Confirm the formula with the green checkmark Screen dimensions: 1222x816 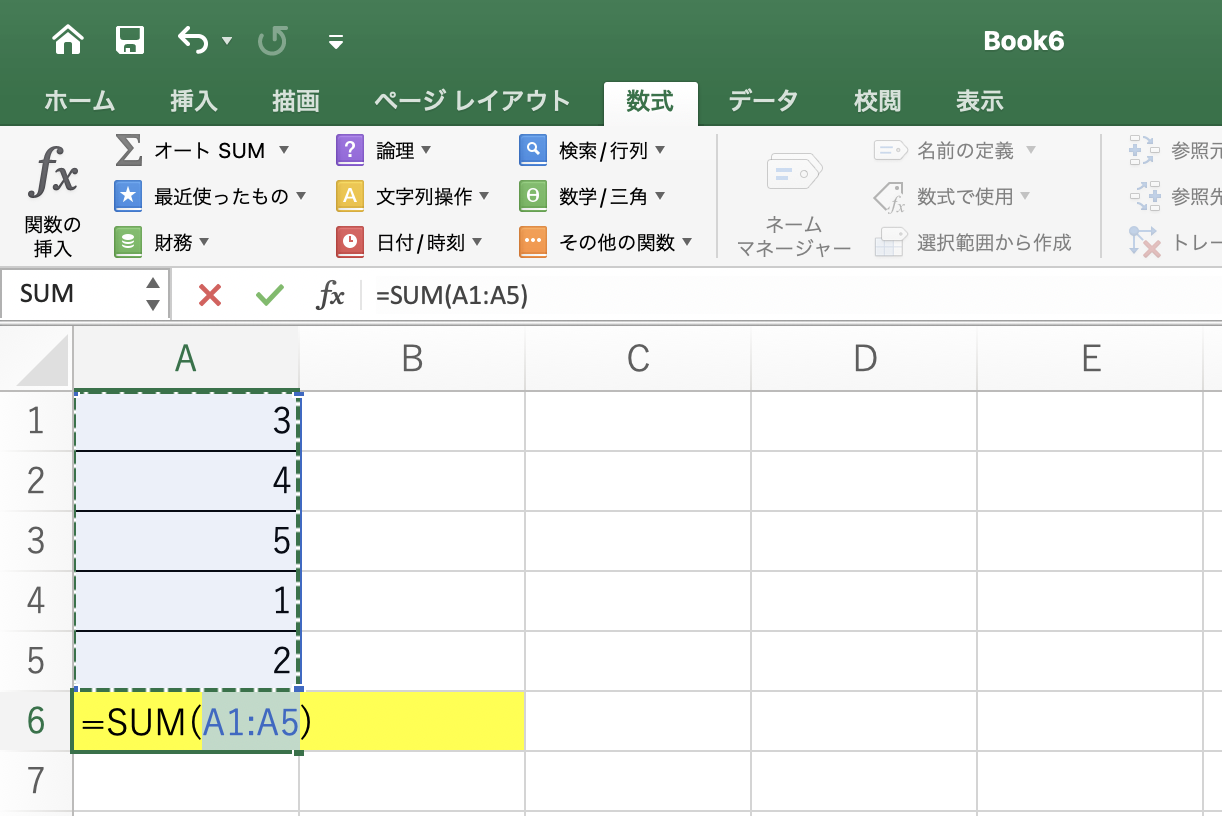[269, 294]
